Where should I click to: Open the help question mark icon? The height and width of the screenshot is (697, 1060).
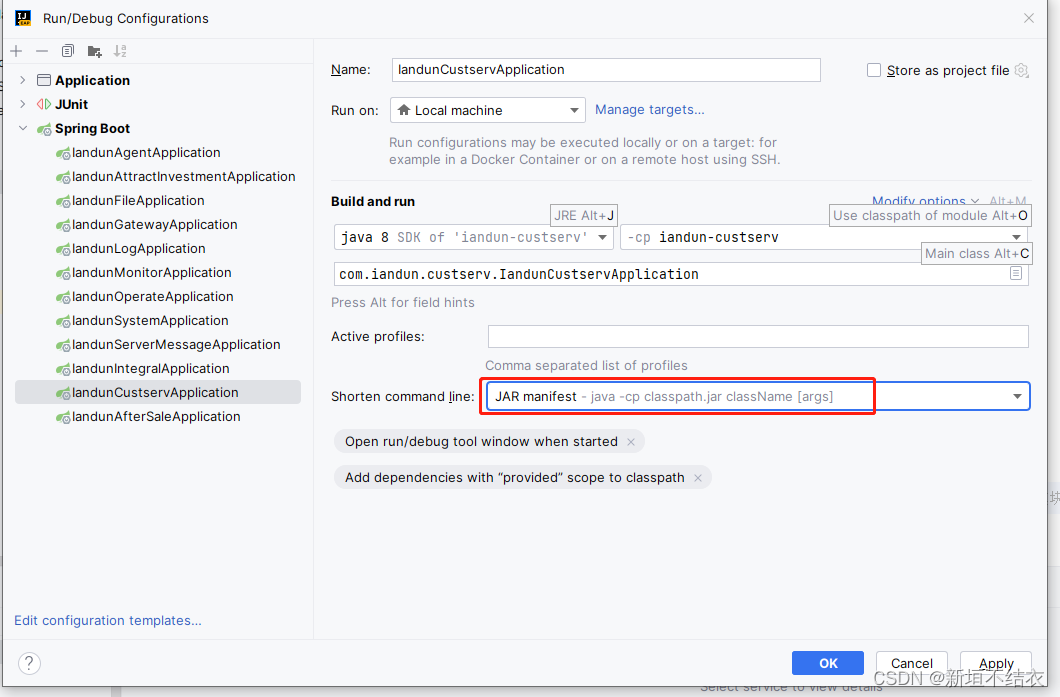click(x=29, y=663)
